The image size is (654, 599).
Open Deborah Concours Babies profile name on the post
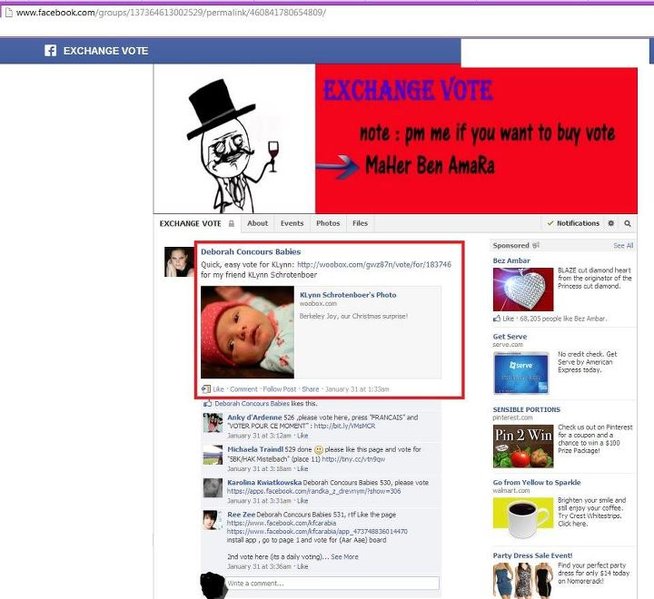pos(251,252)
